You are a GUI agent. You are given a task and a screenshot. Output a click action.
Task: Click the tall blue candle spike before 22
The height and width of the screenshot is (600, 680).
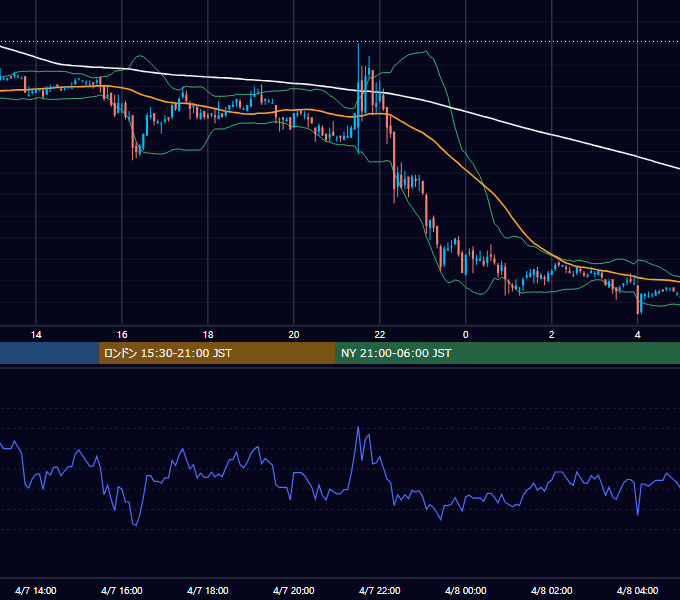click(x=358, y=98)
